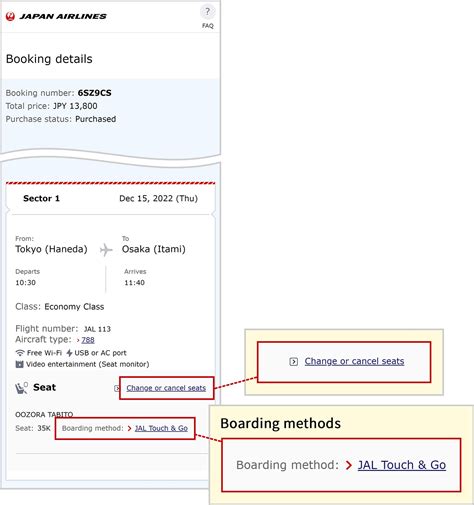This screenshot has height=505, width=474.
Task: Click the Booking details heading
Action: [49, 59]
